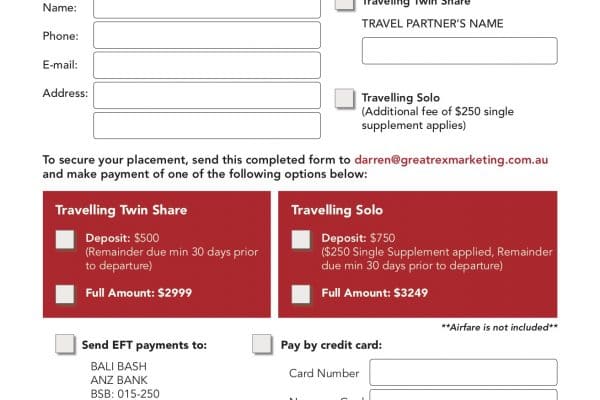
Task: Click the Card Number input field
Action: point(463,372)
